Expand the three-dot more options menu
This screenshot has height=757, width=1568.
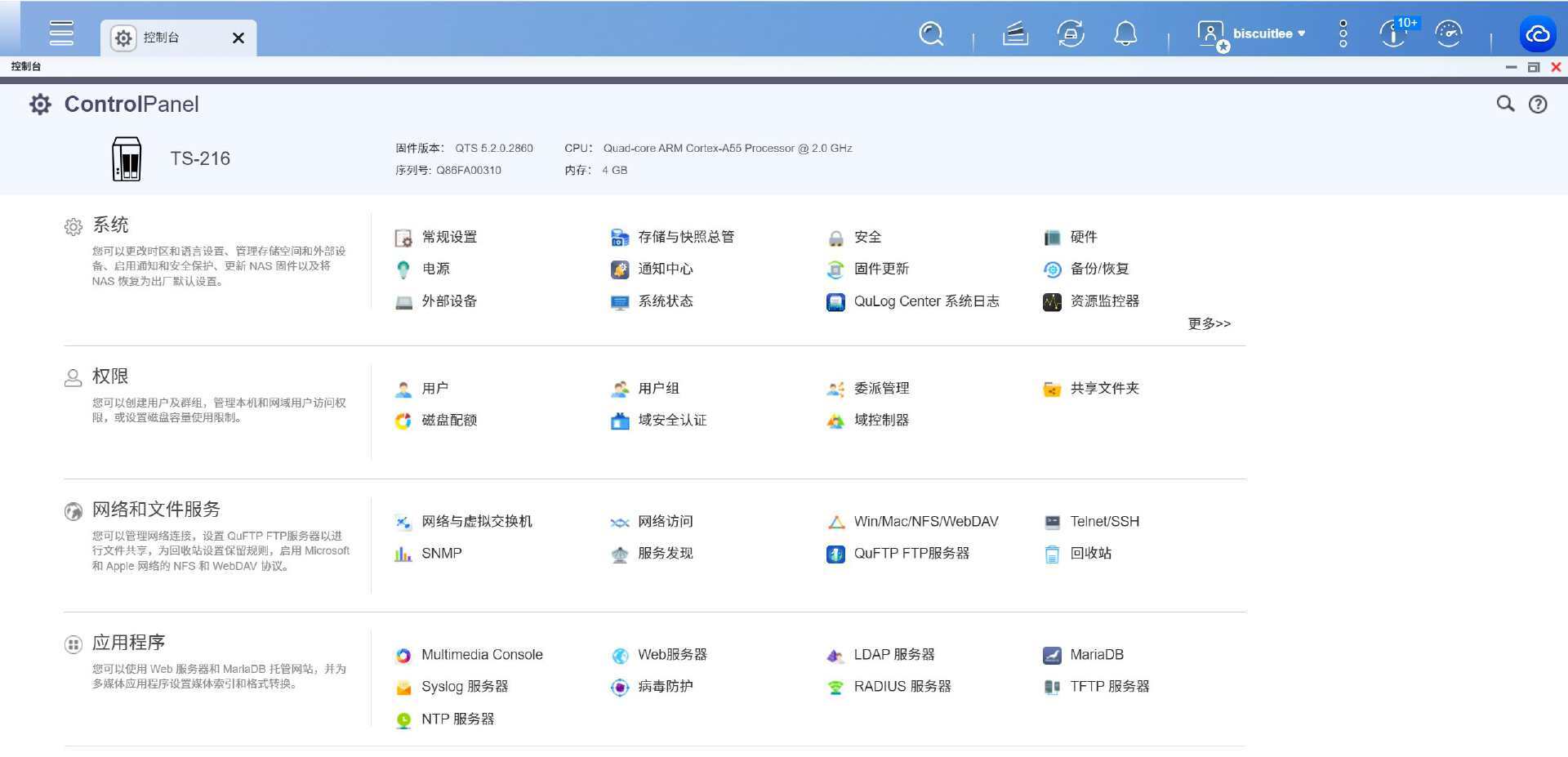(1343, 33)
